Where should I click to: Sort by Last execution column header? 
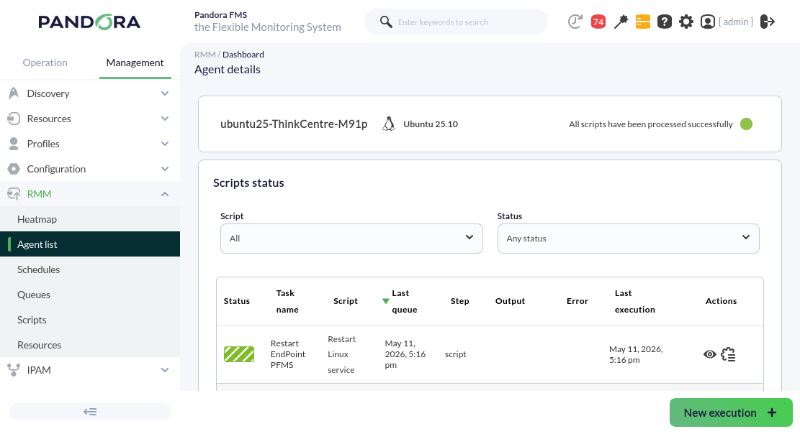click(x=635, y=301)
